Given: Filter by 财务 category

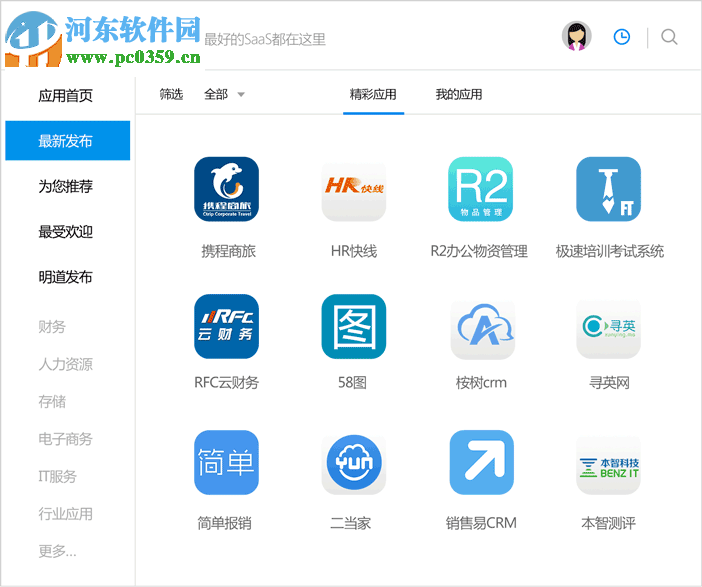Looking at the screenshot, I should (x=52, y=326).
